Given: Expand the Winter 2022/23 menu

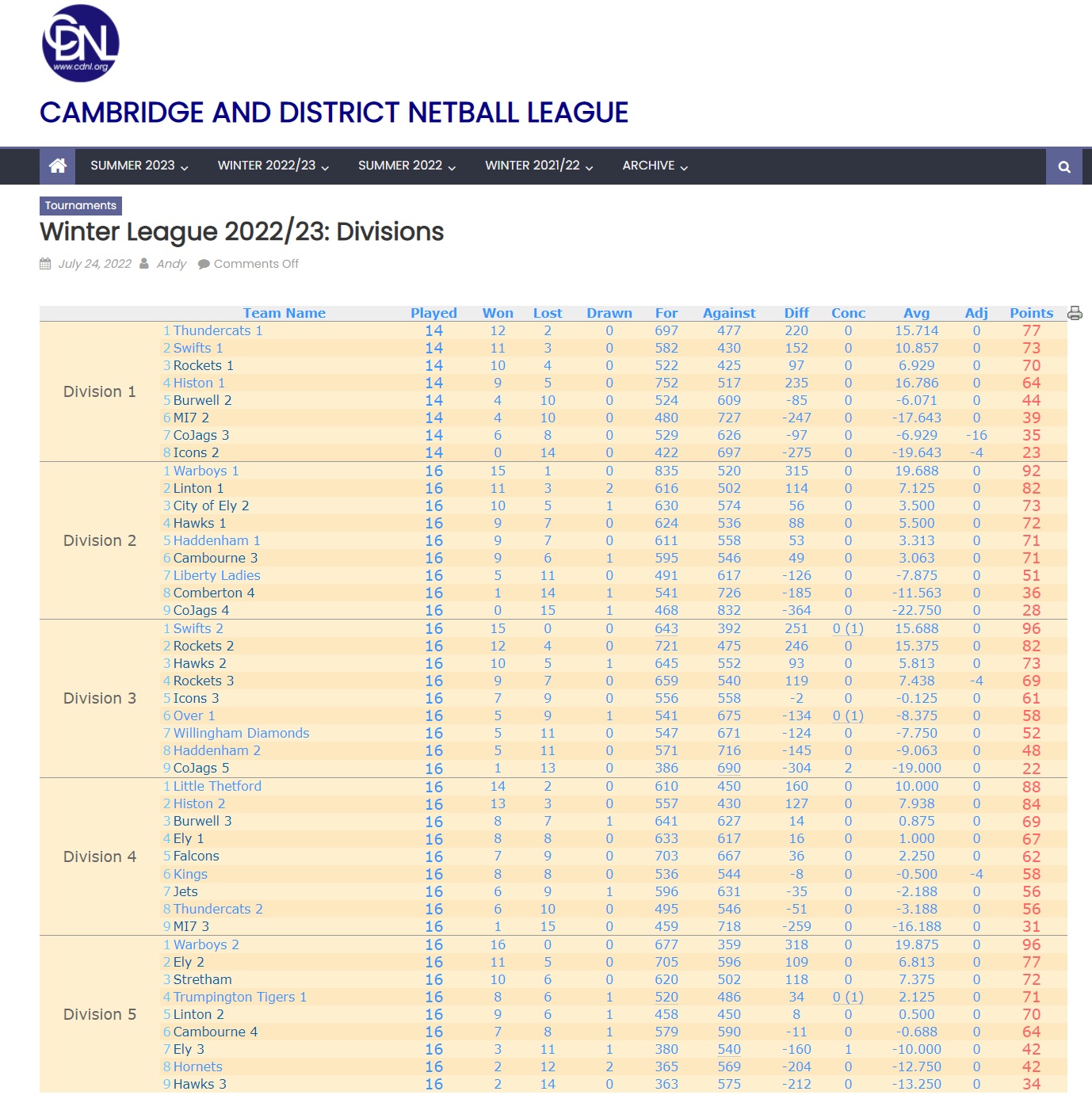Looking at the screenshot, I should tap(273, 166).
